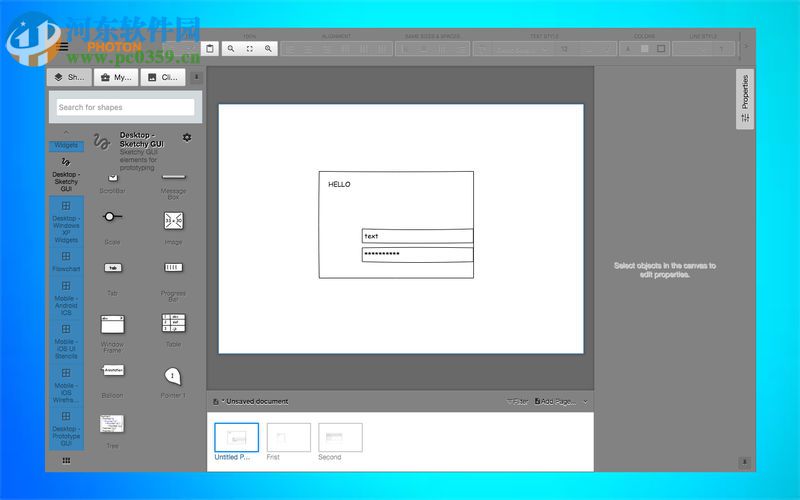Click the Add Page button

pos(555,402)
